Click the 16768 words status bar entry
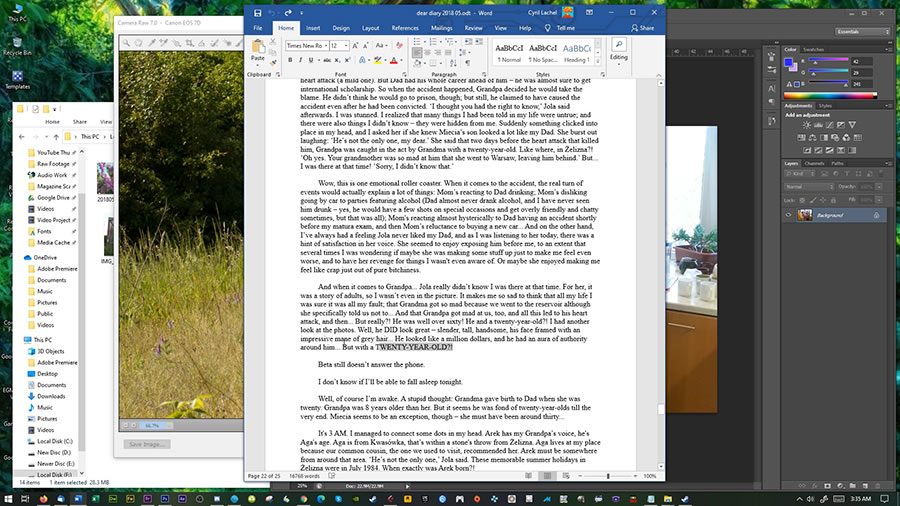This screenshot has width=900, height=506. pyautogui.click(x=304, y=476)
